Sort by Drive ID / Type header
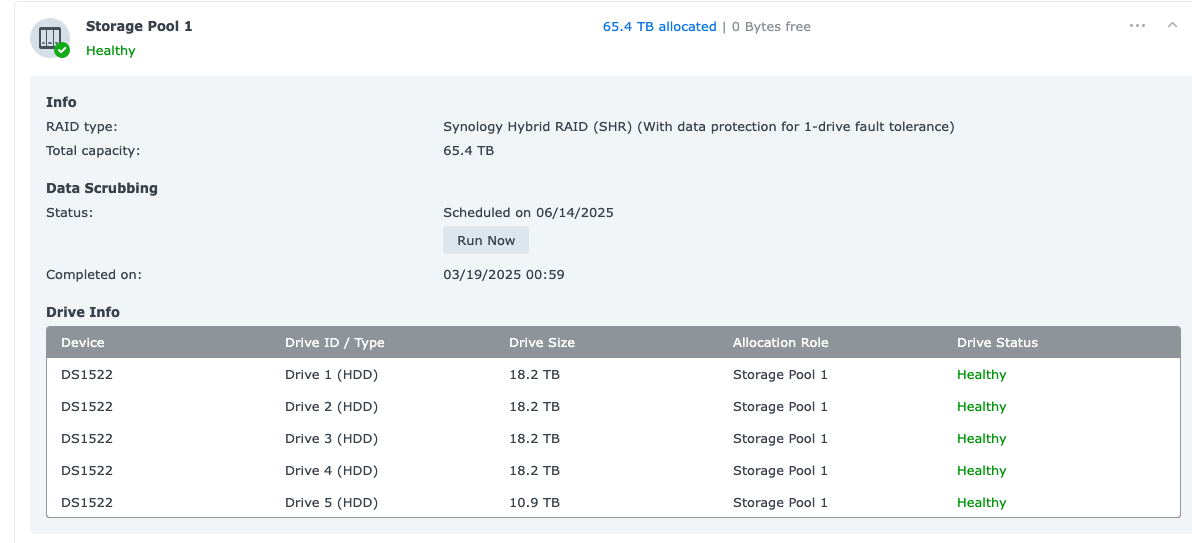The height and width of the screenshot is (543, 1192). (334, 342)
